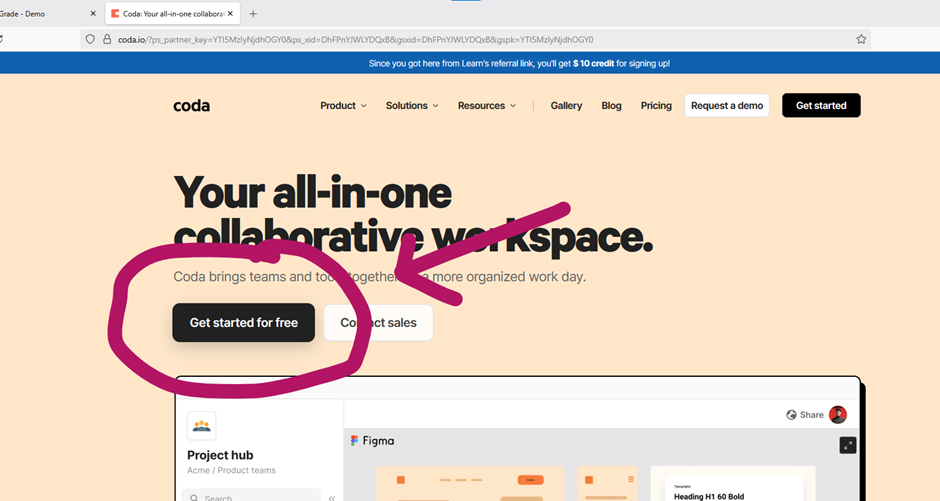
Task: Click the Search field in sidebar
Action: pos(251,496)
